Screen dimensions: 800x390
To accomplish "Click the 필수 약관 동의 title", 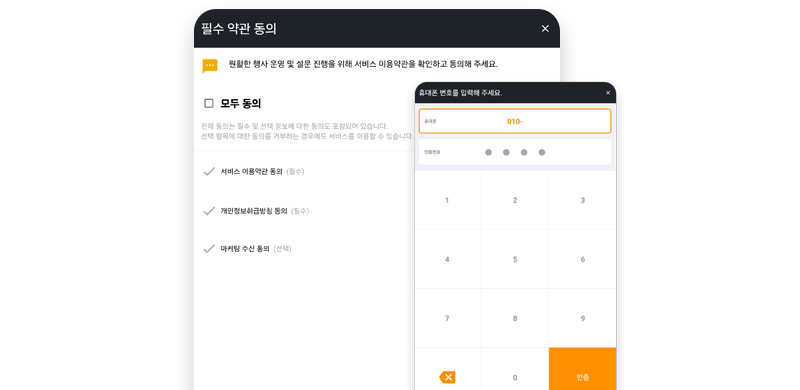I will click(x=239, y=29).
